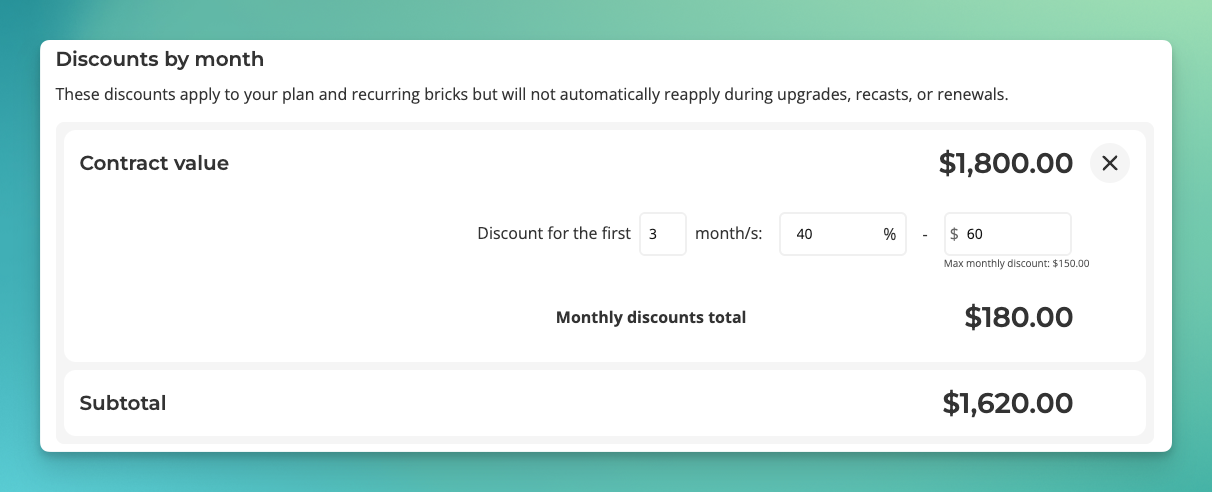Focus the percentage discount field showing 40
The image size is (1212, 492).
[x=842, y=234]
